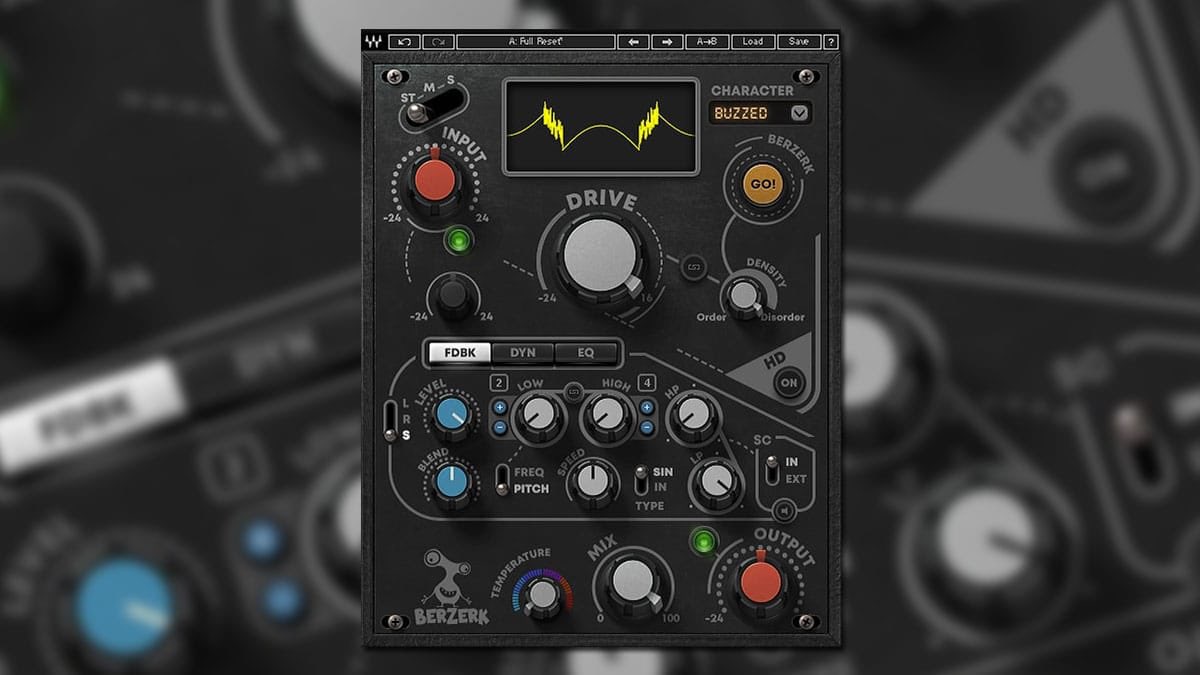Click the High frequency knob
The height and width of the screenshot is (675, 1200).
tap(607, 416)
